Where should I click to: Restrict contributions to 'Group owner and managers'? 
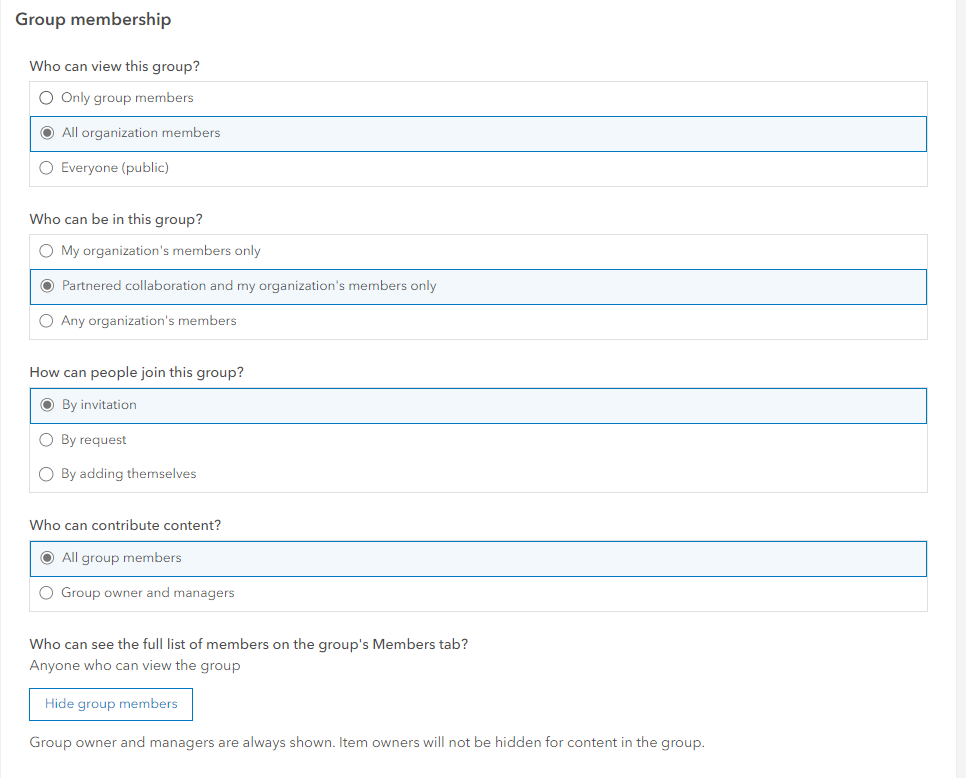pyautogui.click(x=46, y=593)
